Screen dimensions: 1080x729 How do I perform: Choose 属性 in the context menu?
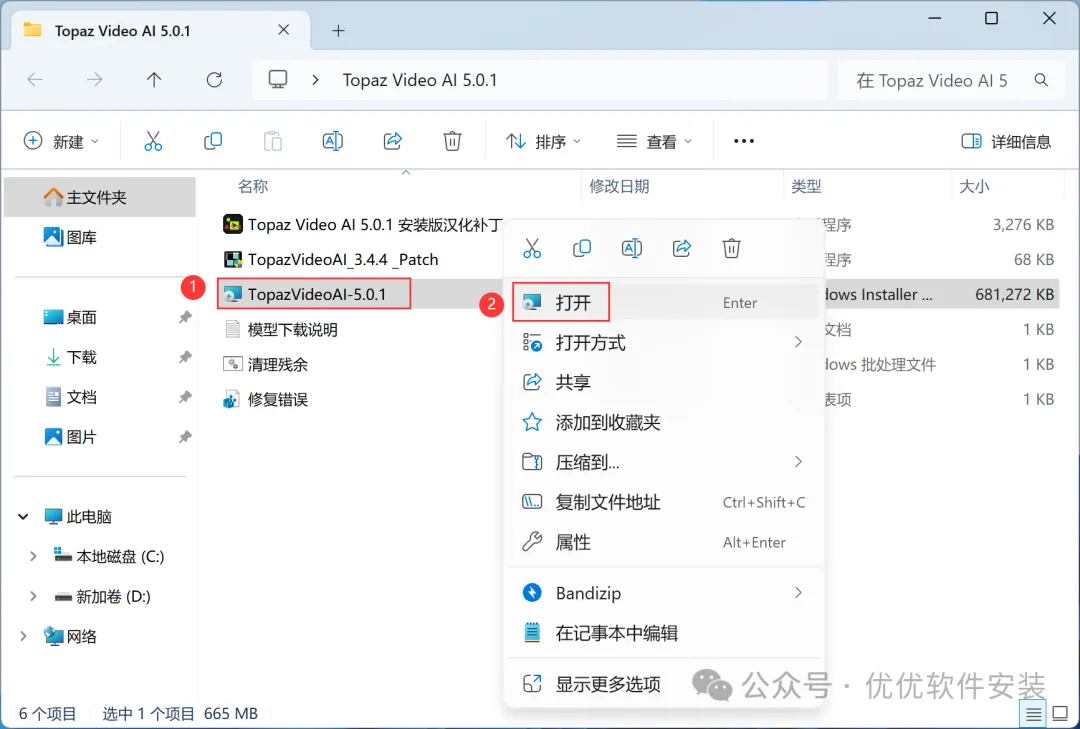(665, 542)
